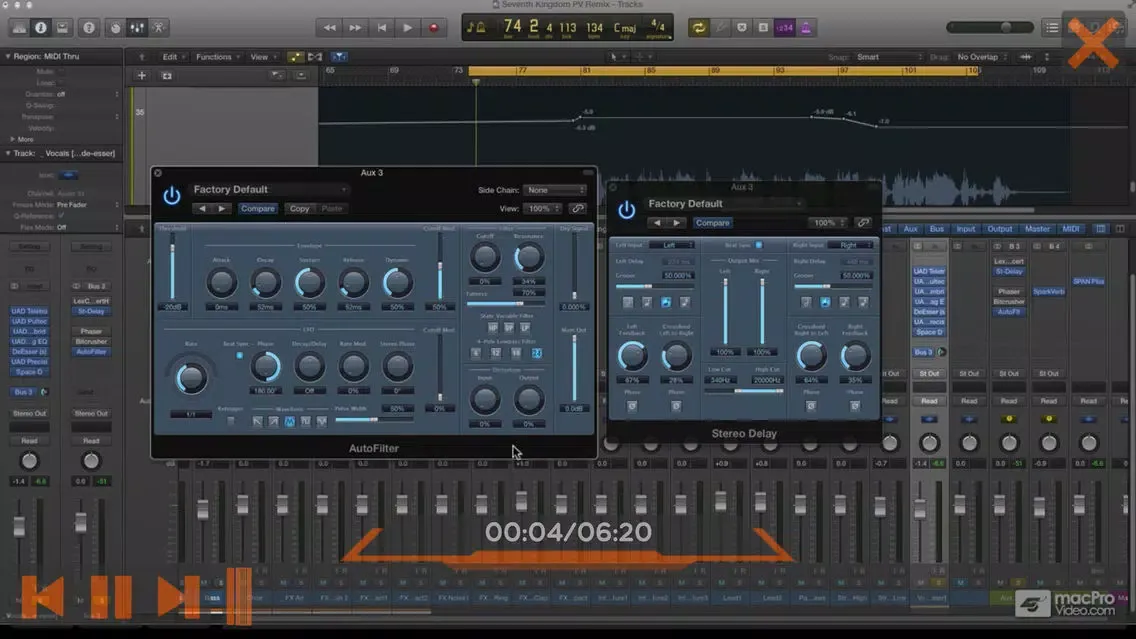Go to AutoFilter next preset arrow
This screenshot has height=639, width=1136.
point(222,209)
